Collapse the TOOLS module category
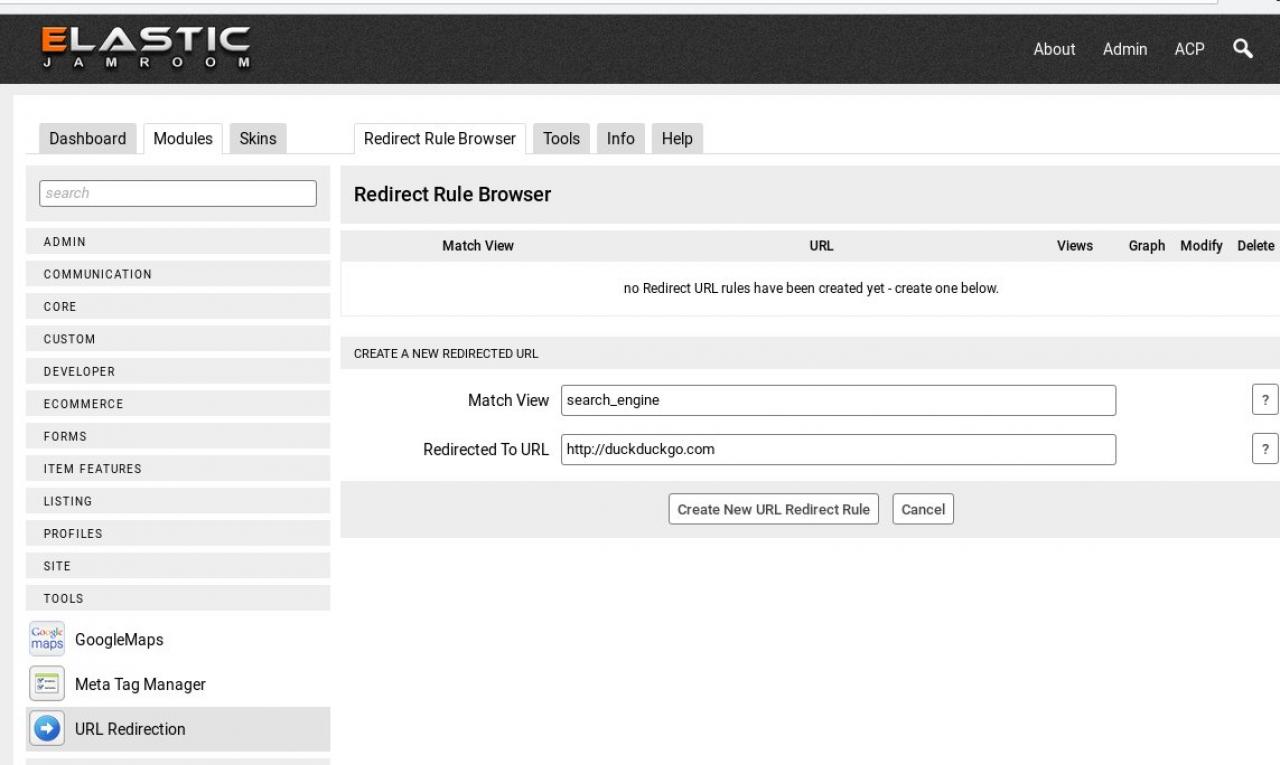1280x765 pixels. click(177, 599)
